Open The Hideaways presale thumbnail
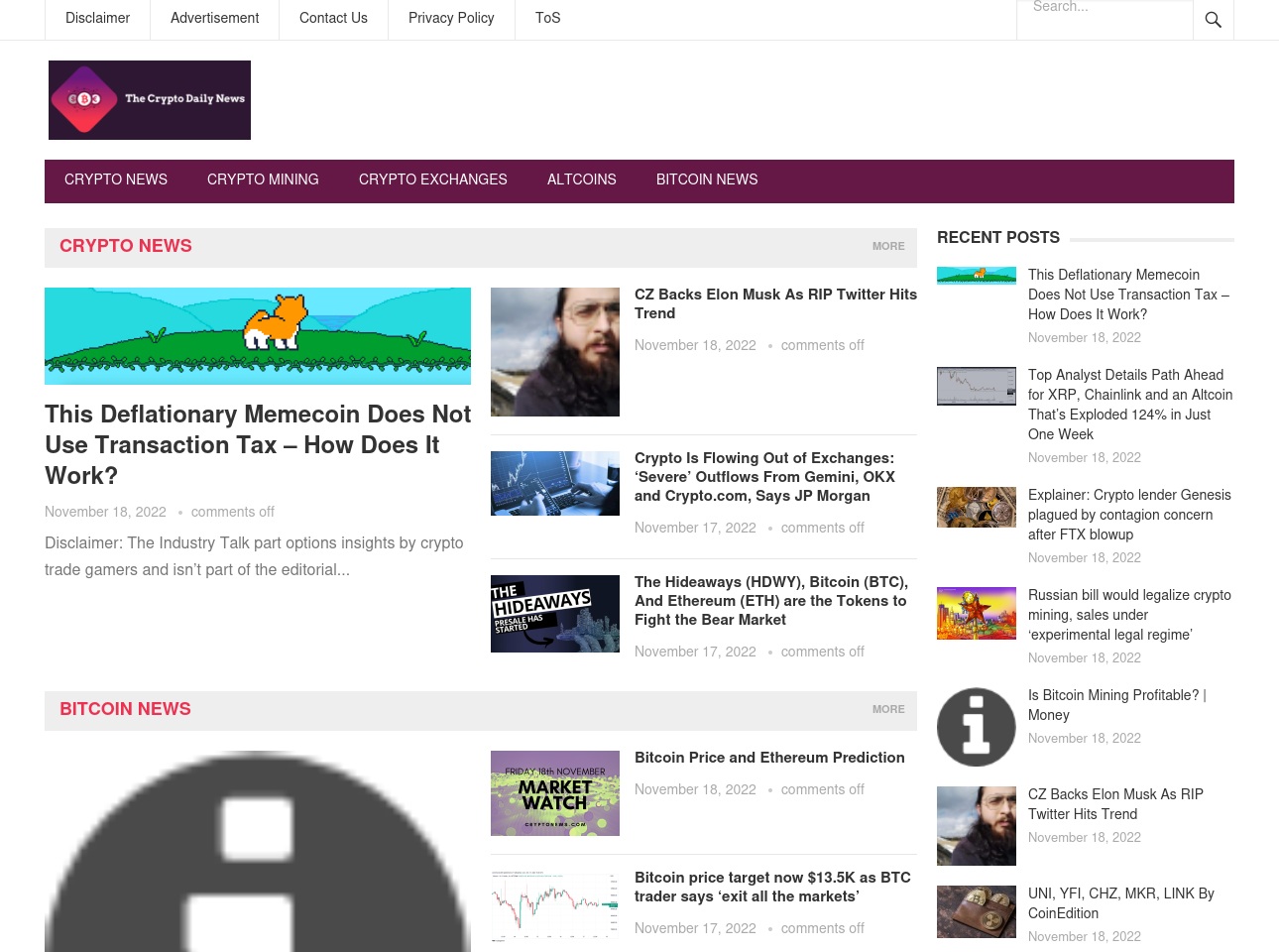The width and height of the screenshot is (1279, 952). point(555,614)
